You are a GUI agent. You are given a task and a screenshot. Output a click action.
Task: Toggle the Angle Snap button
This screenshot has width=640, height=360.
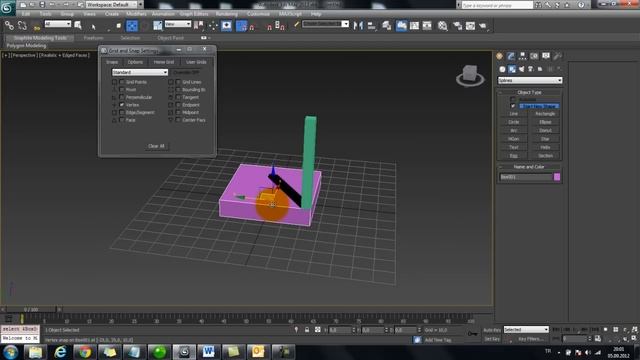252,27
